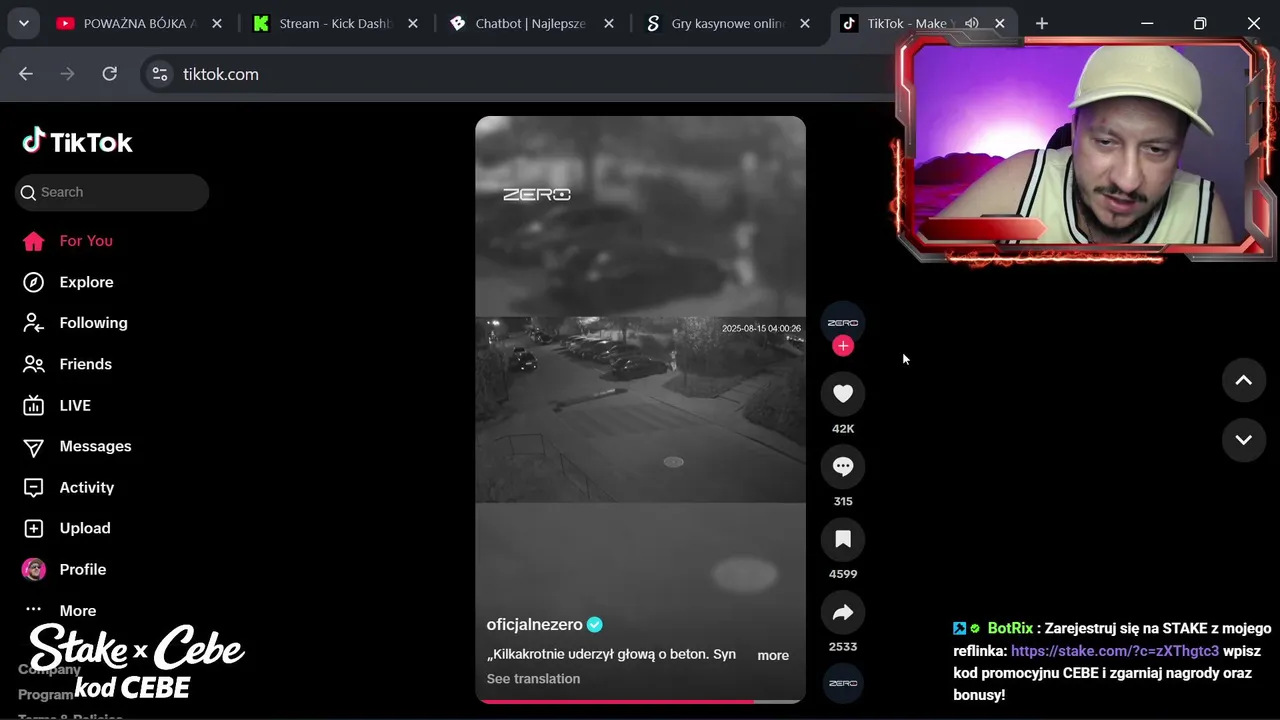Viewport: 1280px width, 720px height.
Task: Open the LIVE section
Action: coord(57,405)
